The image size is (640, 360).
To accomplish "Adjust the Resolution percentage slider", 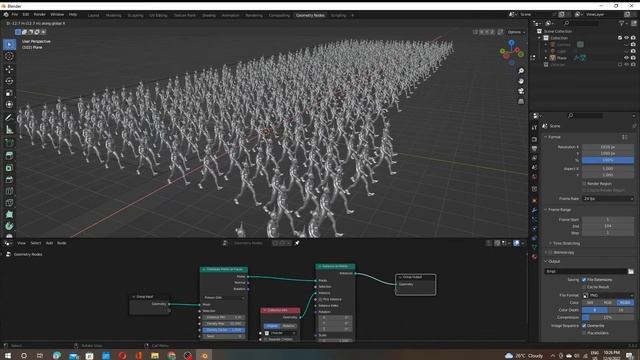I will click(x=608, y=160).
